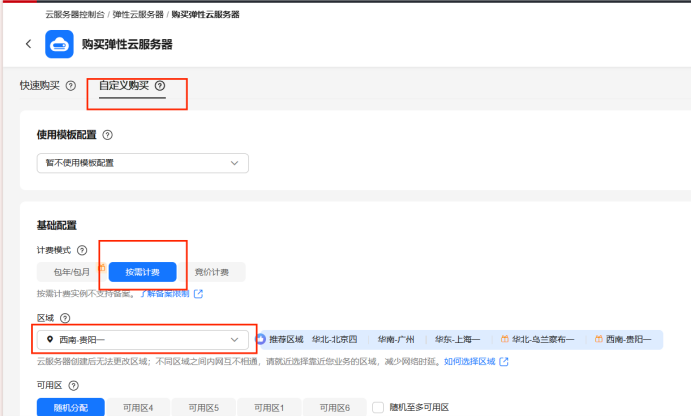The height and width of the screenshot is (417, 692).
Task: Click external link icon after 了解备案限制
Action: [198, 294]
